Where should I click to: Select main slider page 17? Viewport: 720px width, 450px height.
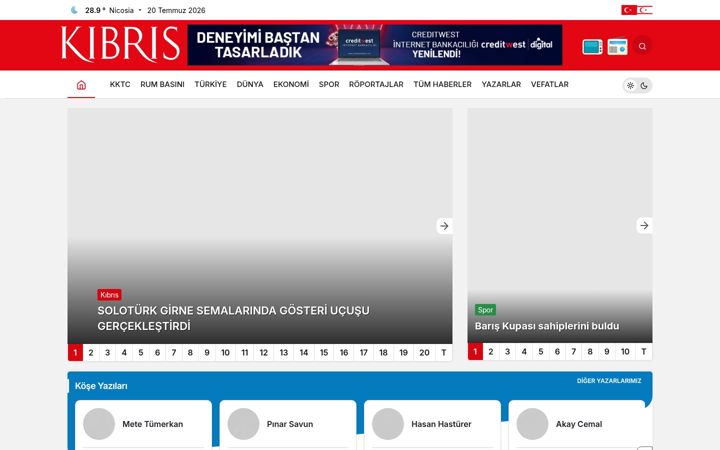pyautogui.click(x=364, y=353)
